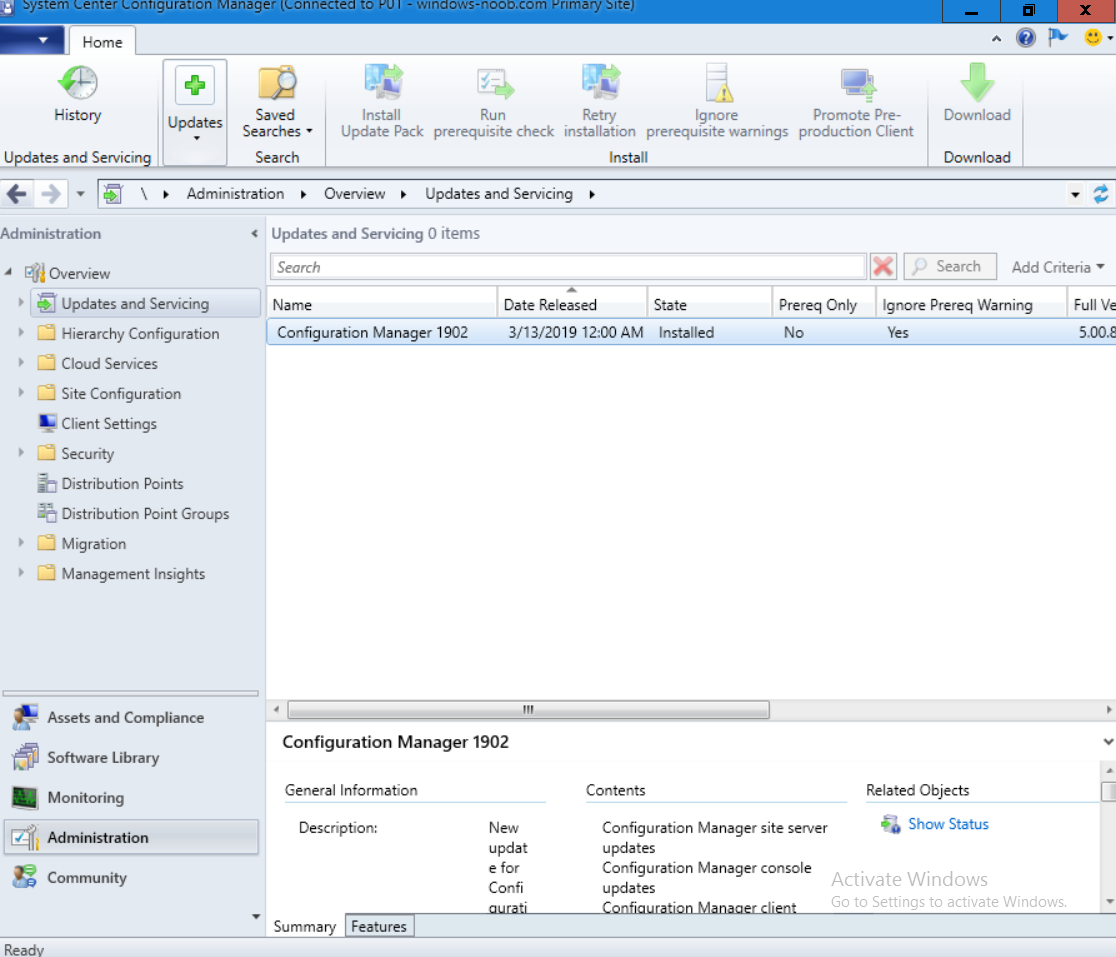Go back with the navigation arrow
Viewport: 1116px width, 957px height.
click(17, 194)
